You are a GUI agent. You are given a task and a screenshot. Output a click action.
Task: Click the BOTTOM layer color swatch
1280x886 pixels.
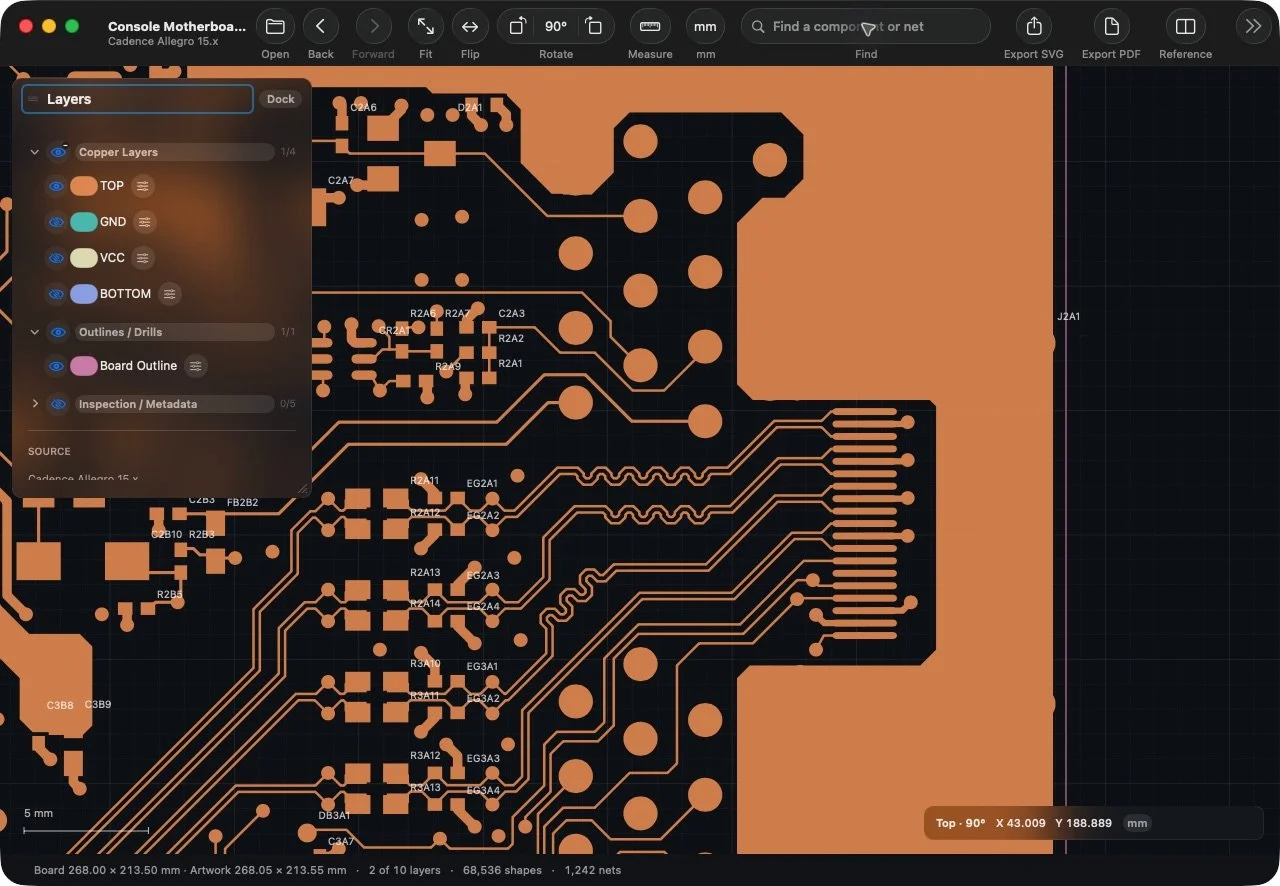[84, 294]
